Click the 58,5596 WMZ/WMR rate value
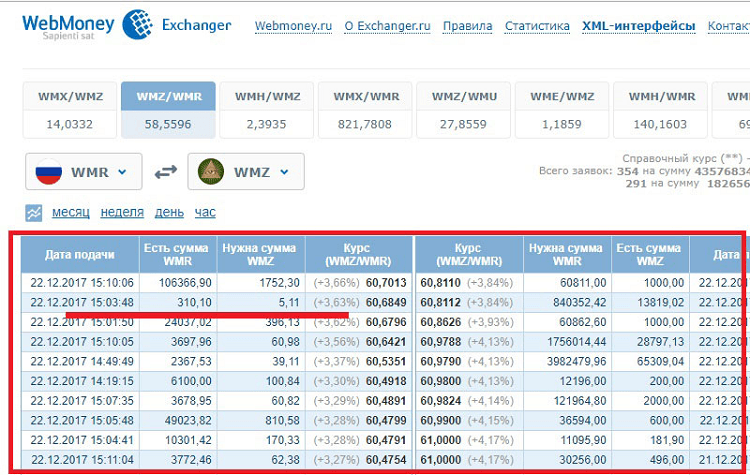The height and width of the screenshot is (475, 750). tap(168, 124)
